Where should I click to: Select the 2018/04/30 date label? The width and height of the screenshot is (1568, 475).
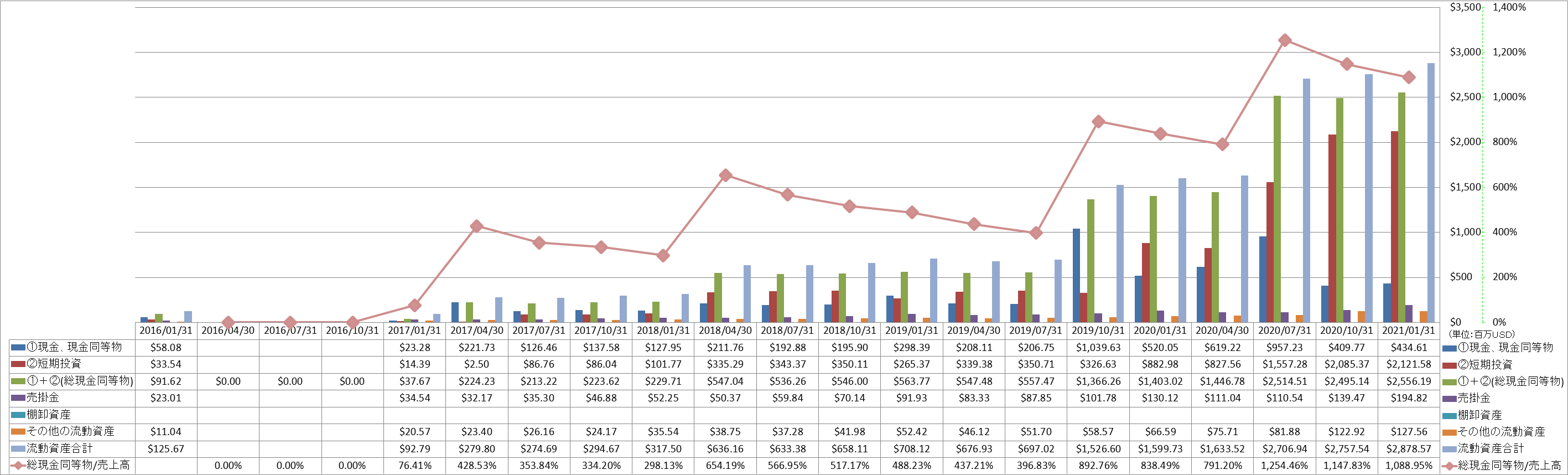[x=725, y=331]
